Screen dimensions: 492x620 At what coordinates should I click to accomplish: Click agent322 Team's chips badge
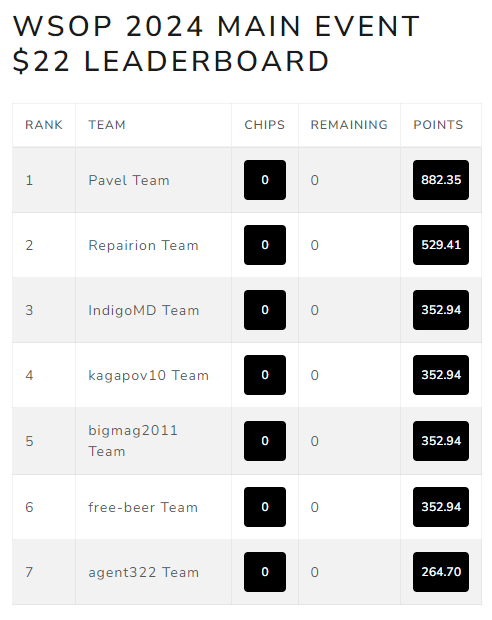click(265, 572)
